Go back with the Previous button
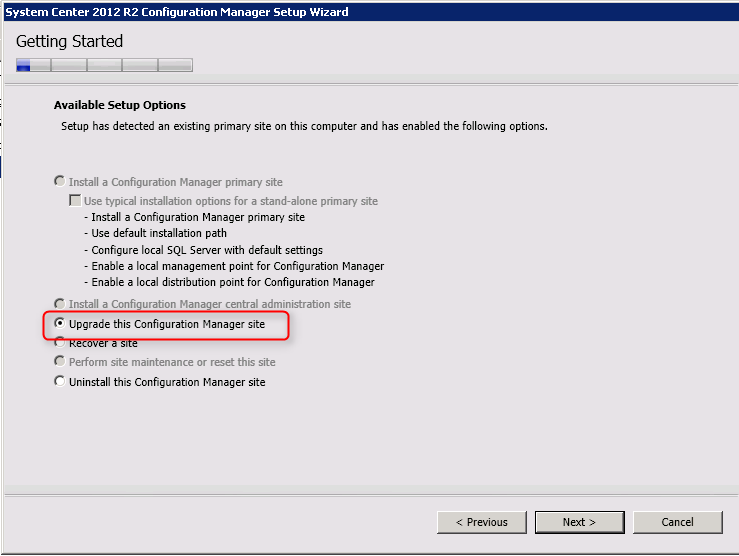 point(482,522)
